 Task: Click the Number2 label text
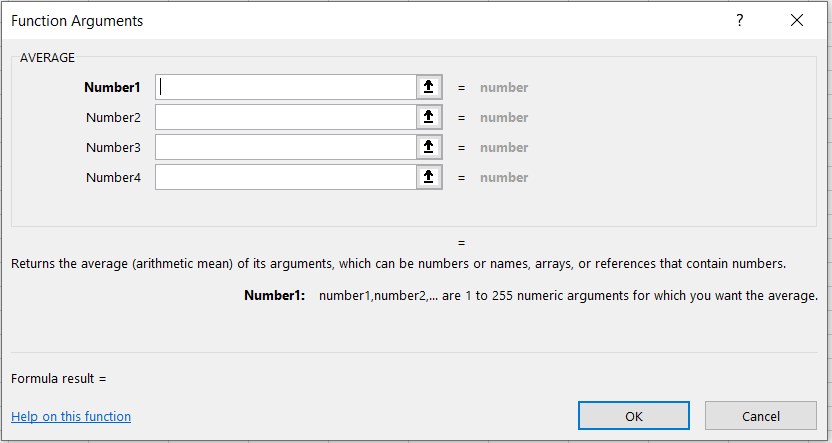113,117
